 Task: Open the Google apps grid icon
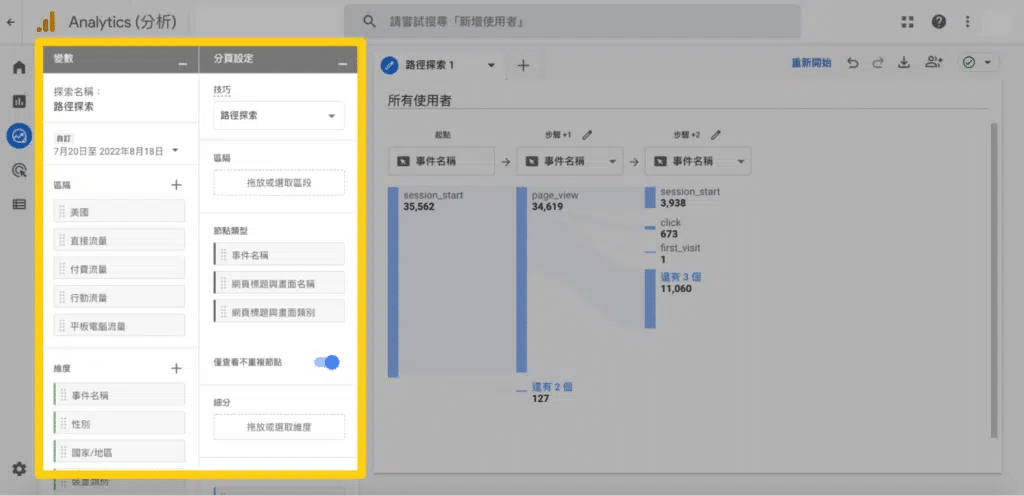908,22
